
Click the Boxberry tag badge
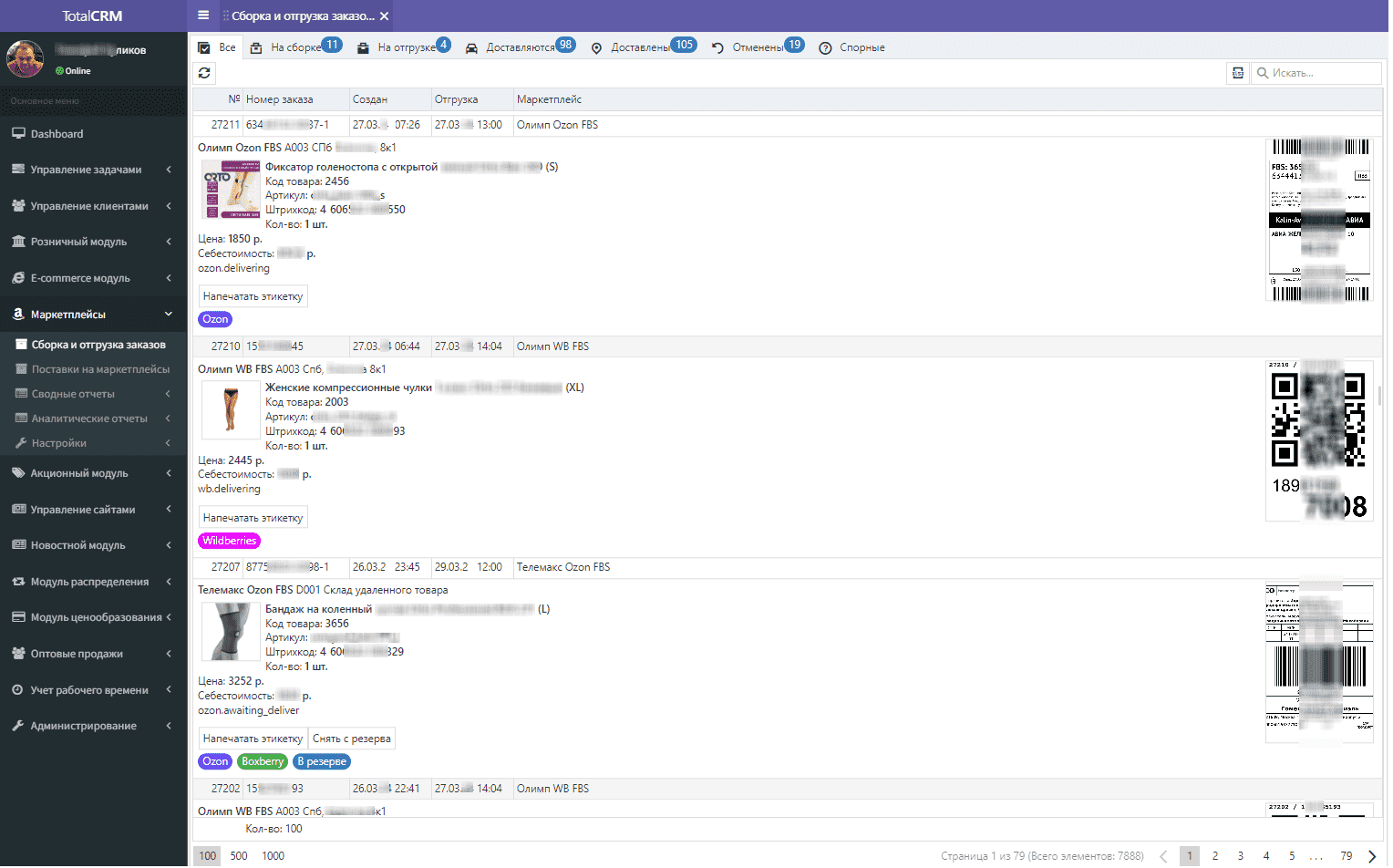[x=263, y=761]
